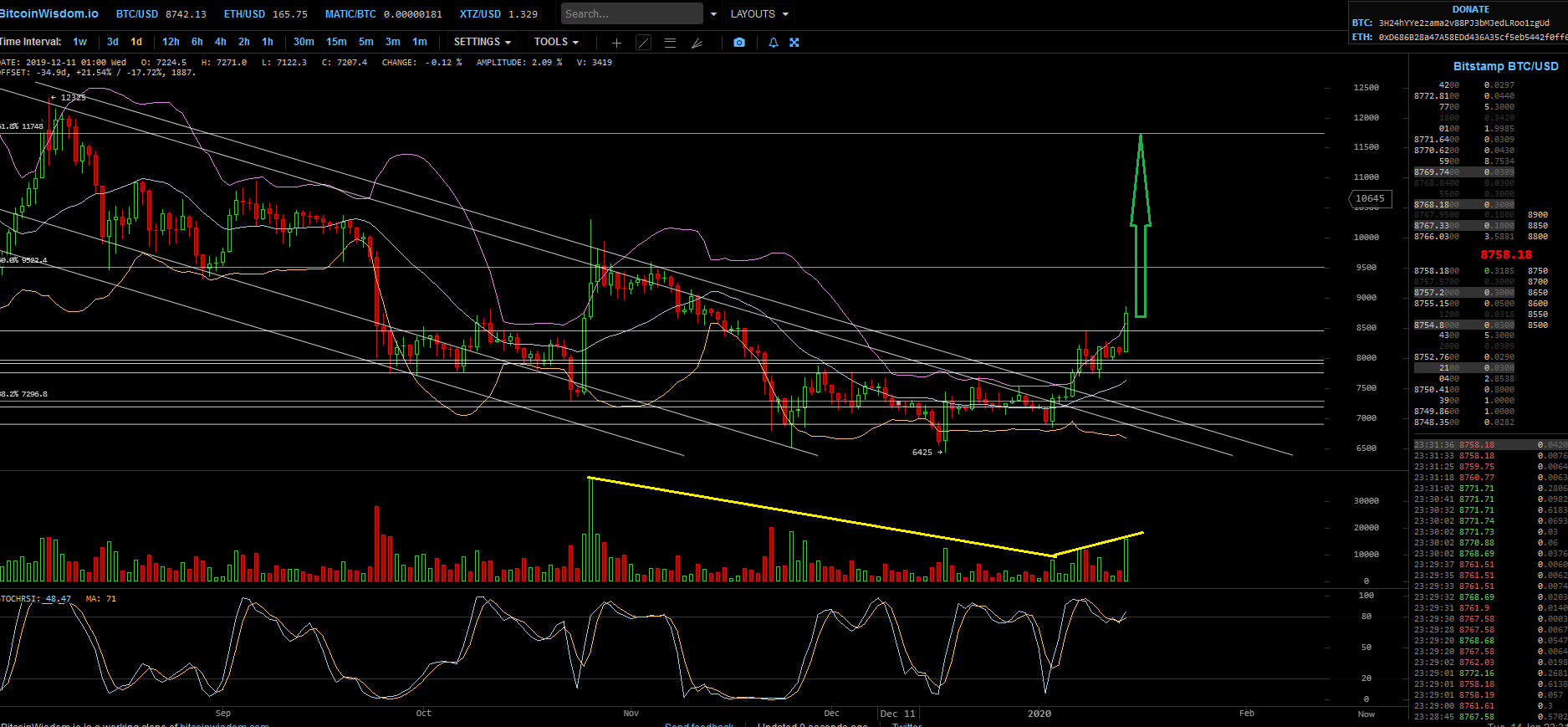The image size is (1568, 727).
Task: Expand the TOOLS dropdown menu
Action: click(556, 42)
